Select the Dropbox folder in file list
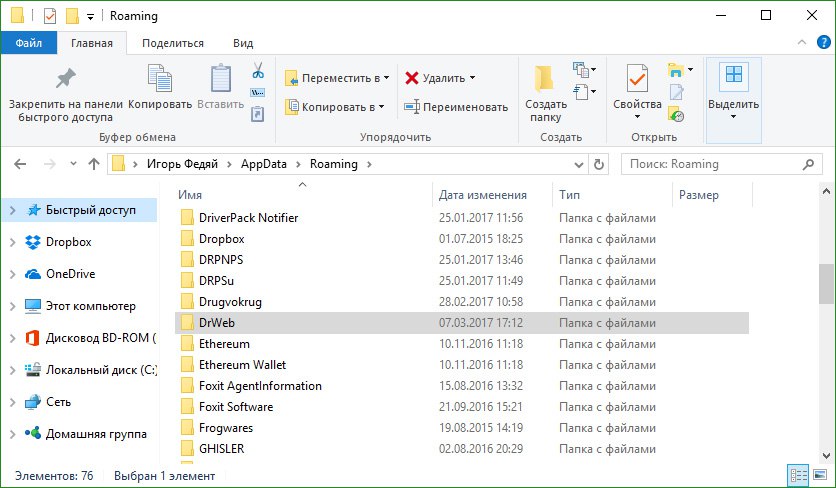 click(x=221, y=239)
